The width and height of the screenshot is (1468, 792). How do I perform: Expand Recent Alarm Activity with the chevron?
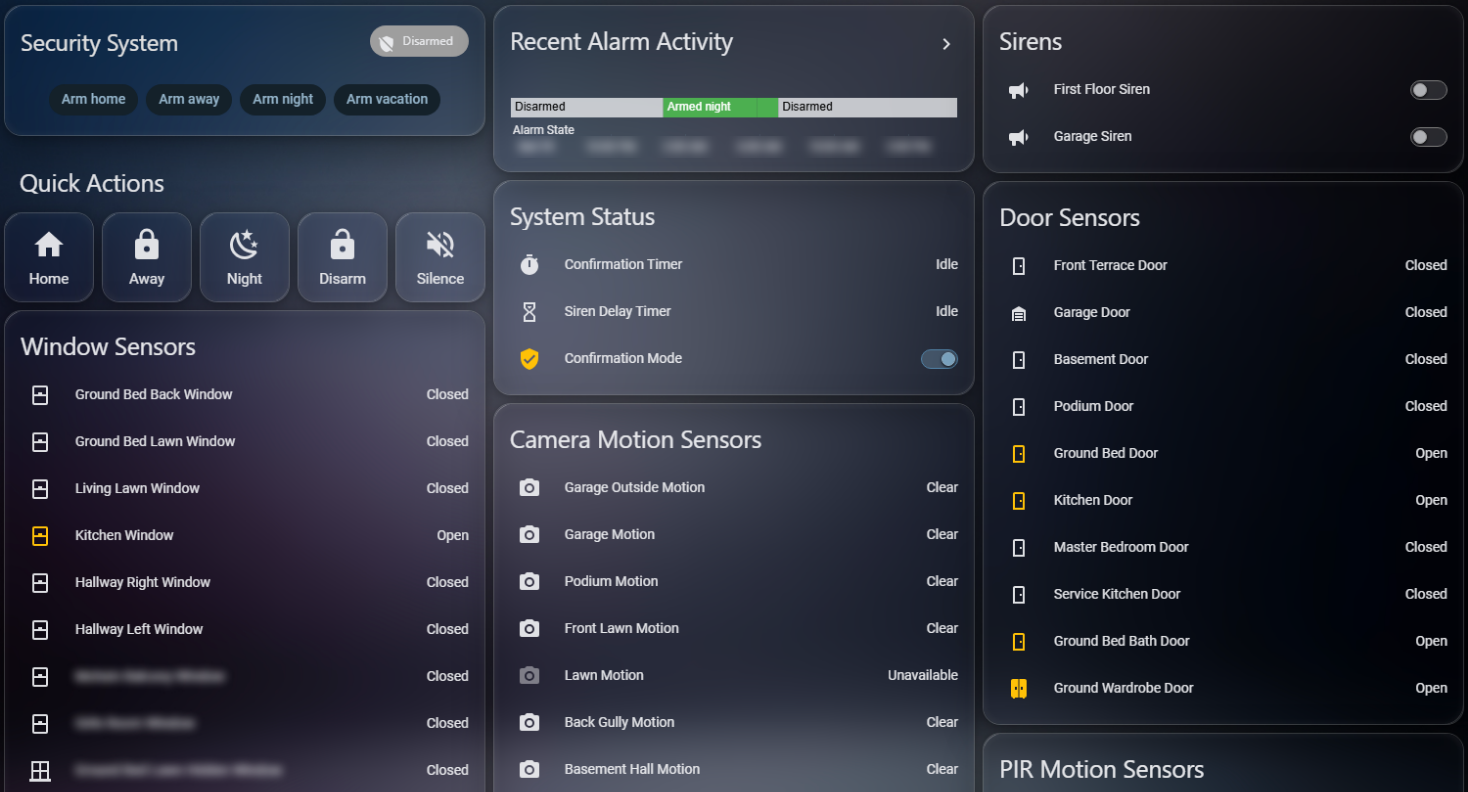click(x=946, y=44)
